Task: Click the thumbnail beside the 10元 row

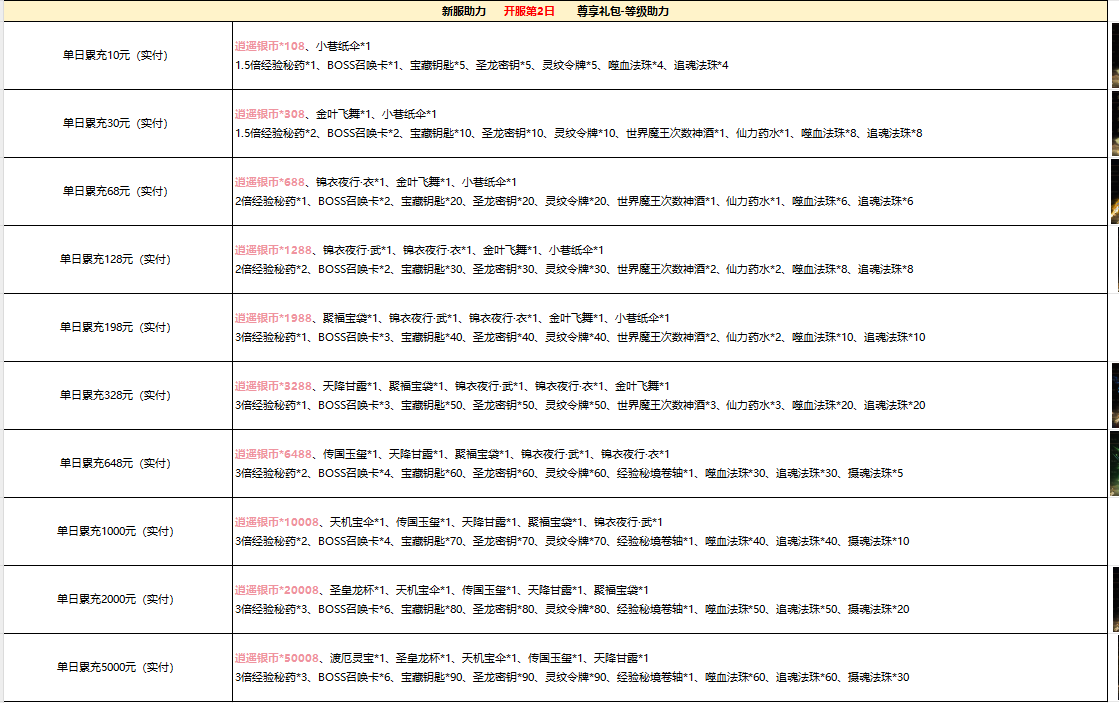Action: [x=1114, y=55]
